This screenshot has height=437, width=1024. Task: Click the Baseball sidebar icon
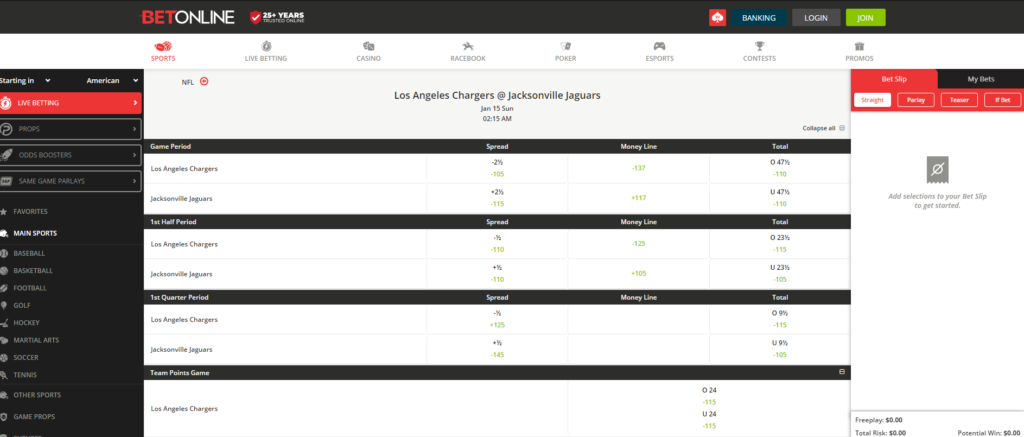tap(5, 253)
